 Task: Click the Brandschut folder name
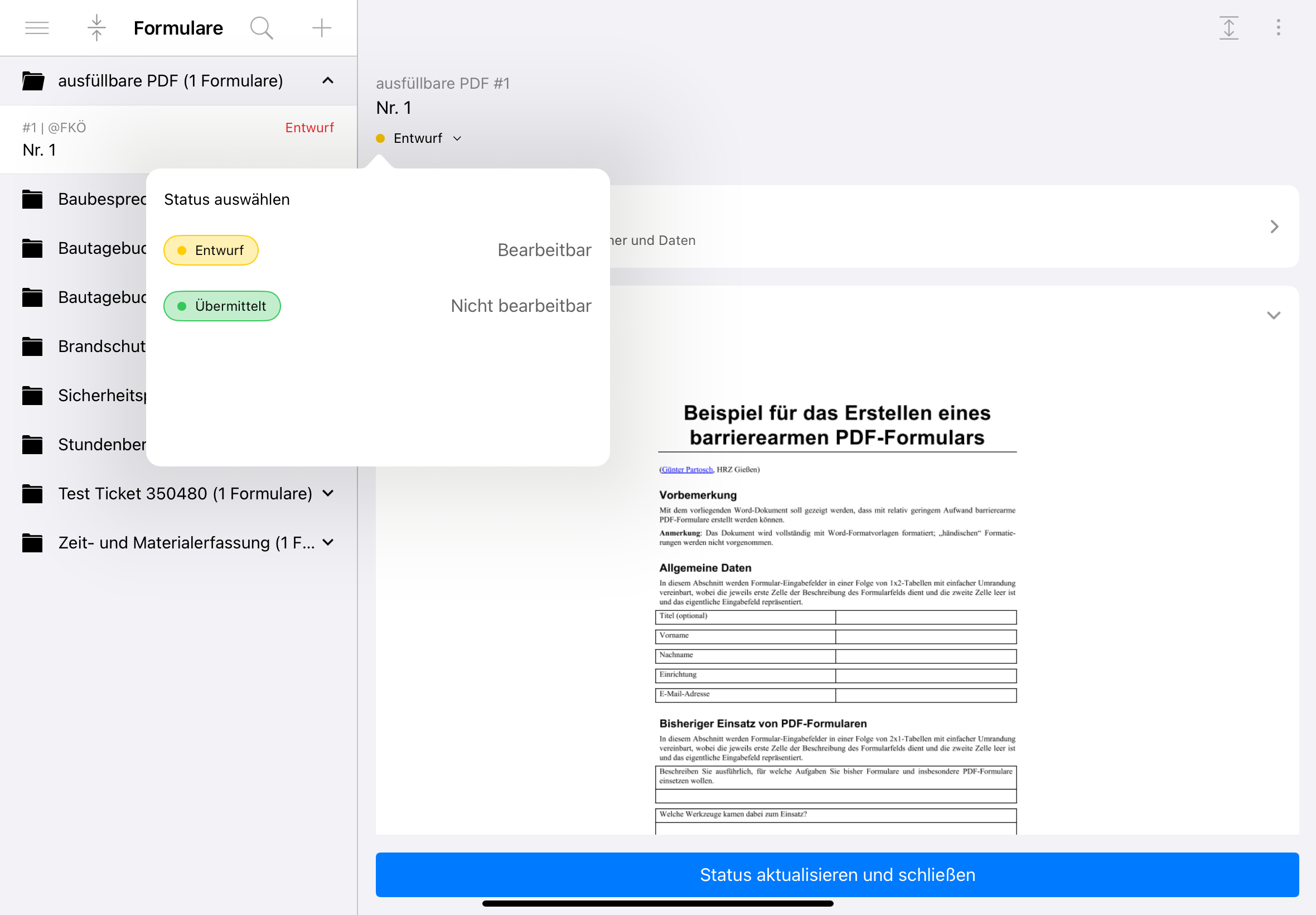tap(102, 346)
